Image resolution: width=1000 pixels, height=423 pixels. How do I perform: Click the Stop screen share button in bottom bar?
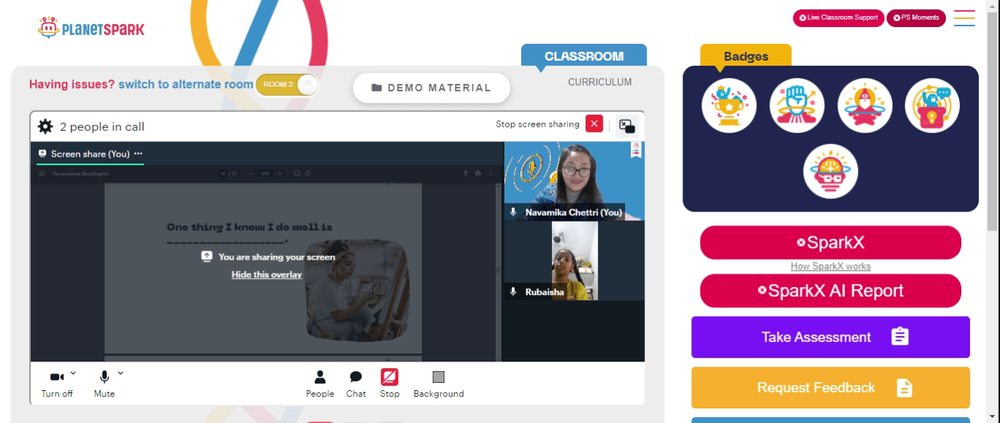click(x=390, y=384)
